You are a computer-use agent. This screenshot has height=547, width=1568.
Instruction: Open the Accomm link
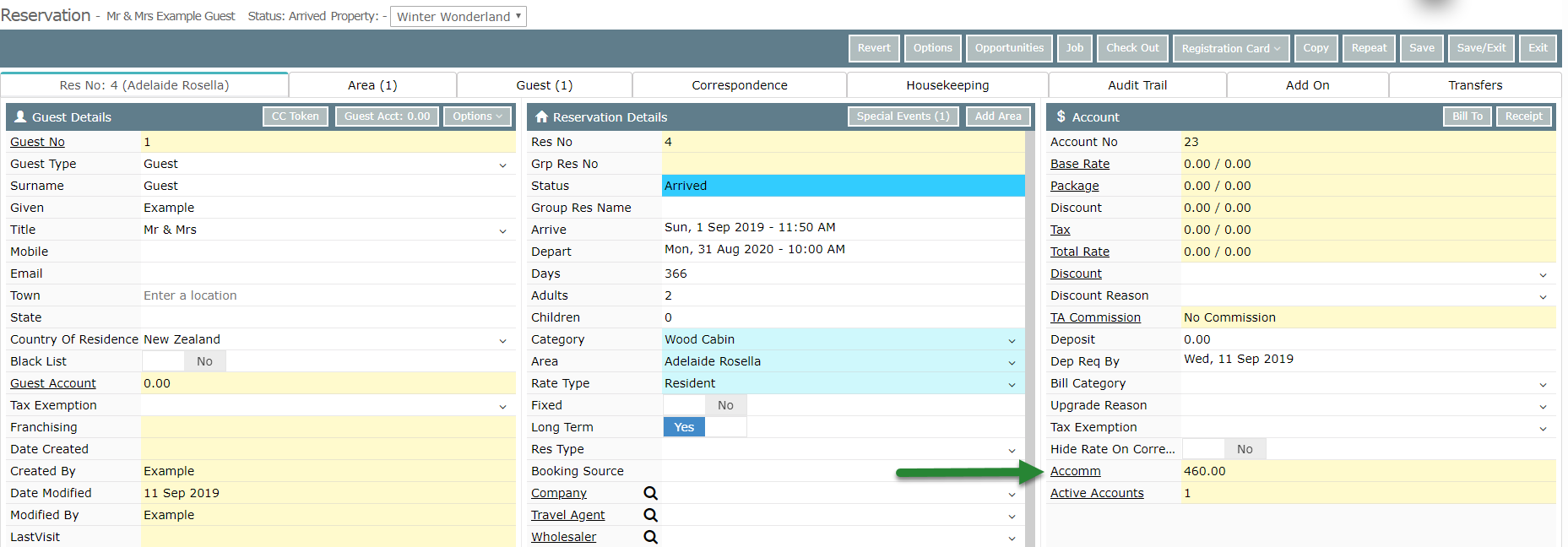[x=1076, y=471]
